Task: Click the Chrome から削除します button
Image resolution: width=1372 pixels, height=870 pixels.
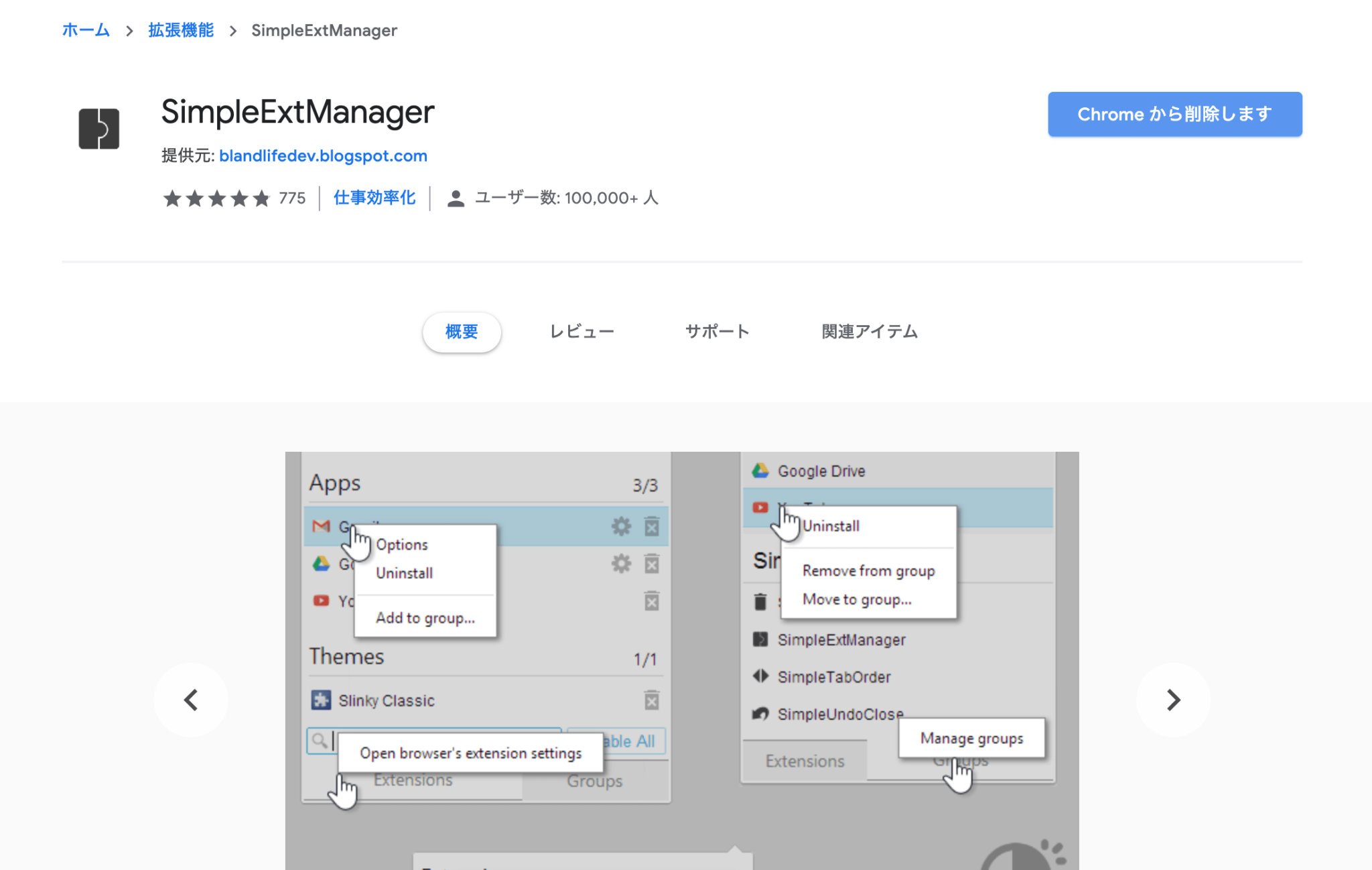Action: (1174, 114)
